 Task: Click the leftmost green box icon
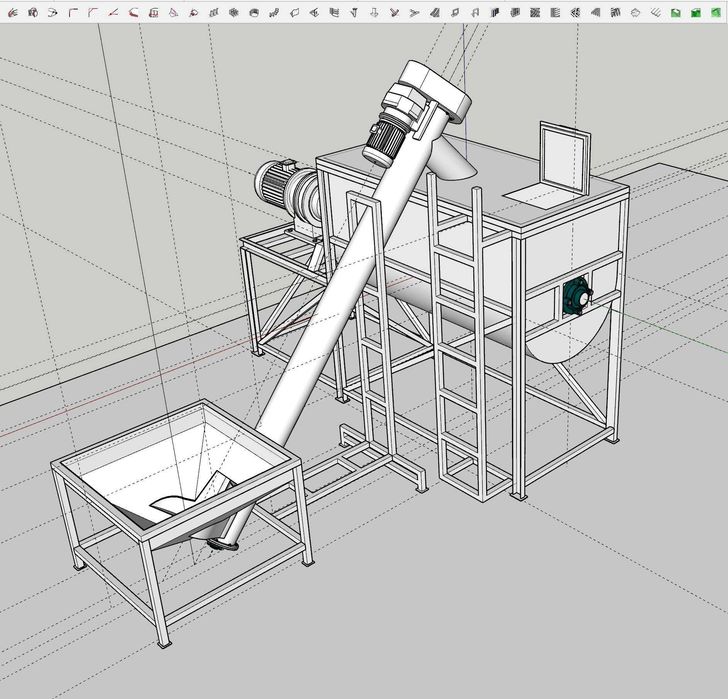coord(676,13)
